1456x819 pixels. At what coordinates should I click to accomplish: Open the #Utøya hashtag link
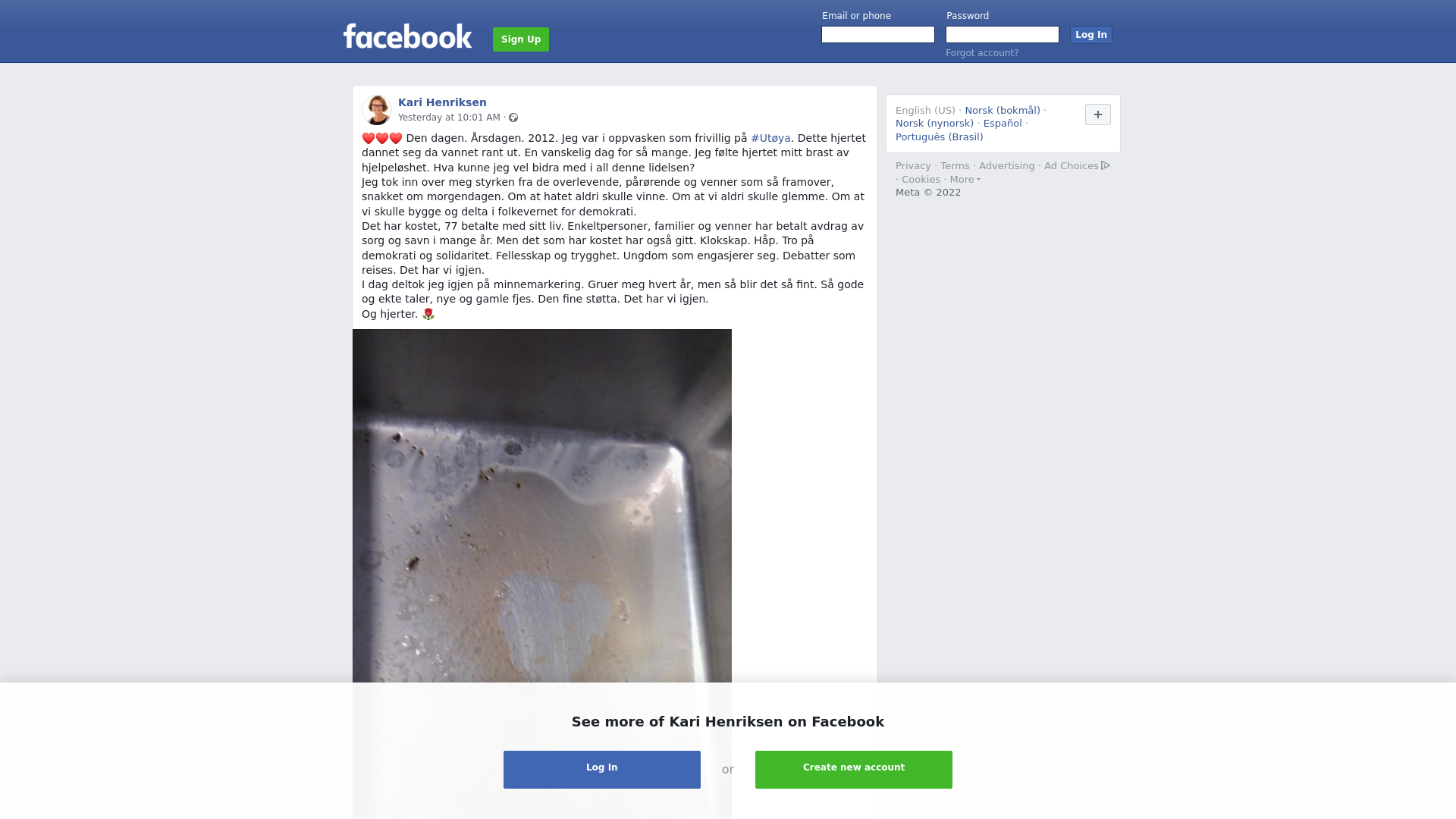tap(770, 138)
